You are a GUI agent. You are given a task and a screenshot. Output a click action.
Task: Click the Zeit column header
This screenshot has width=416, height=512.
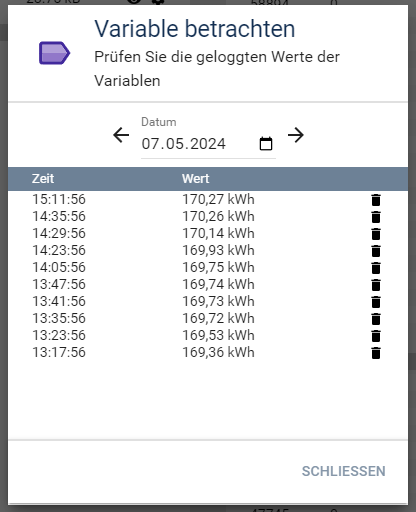tap(43, 179)
